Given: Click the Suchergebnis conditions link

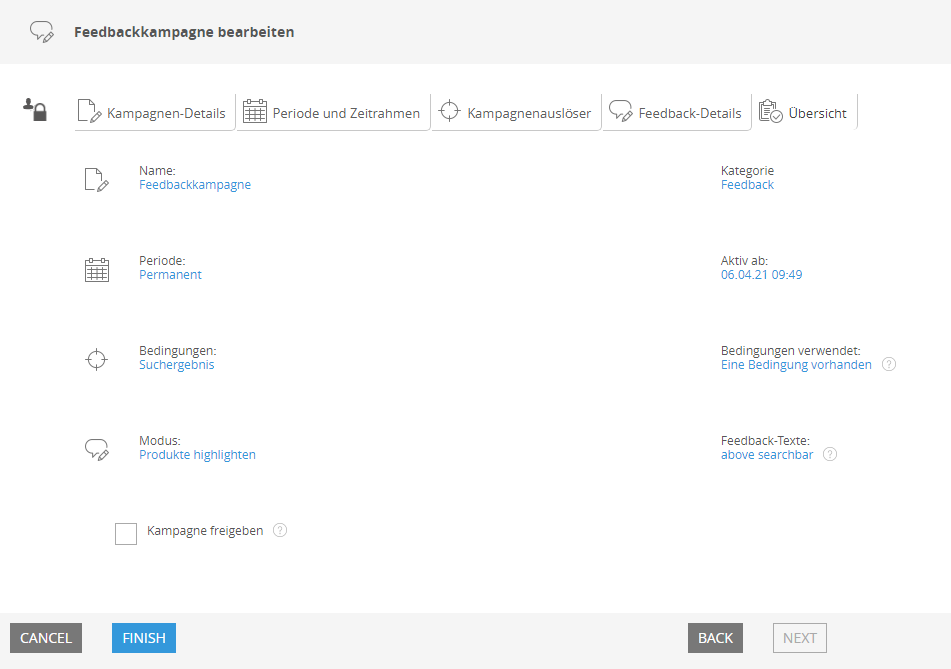Looking at the screenshot, I should point(176,365).
